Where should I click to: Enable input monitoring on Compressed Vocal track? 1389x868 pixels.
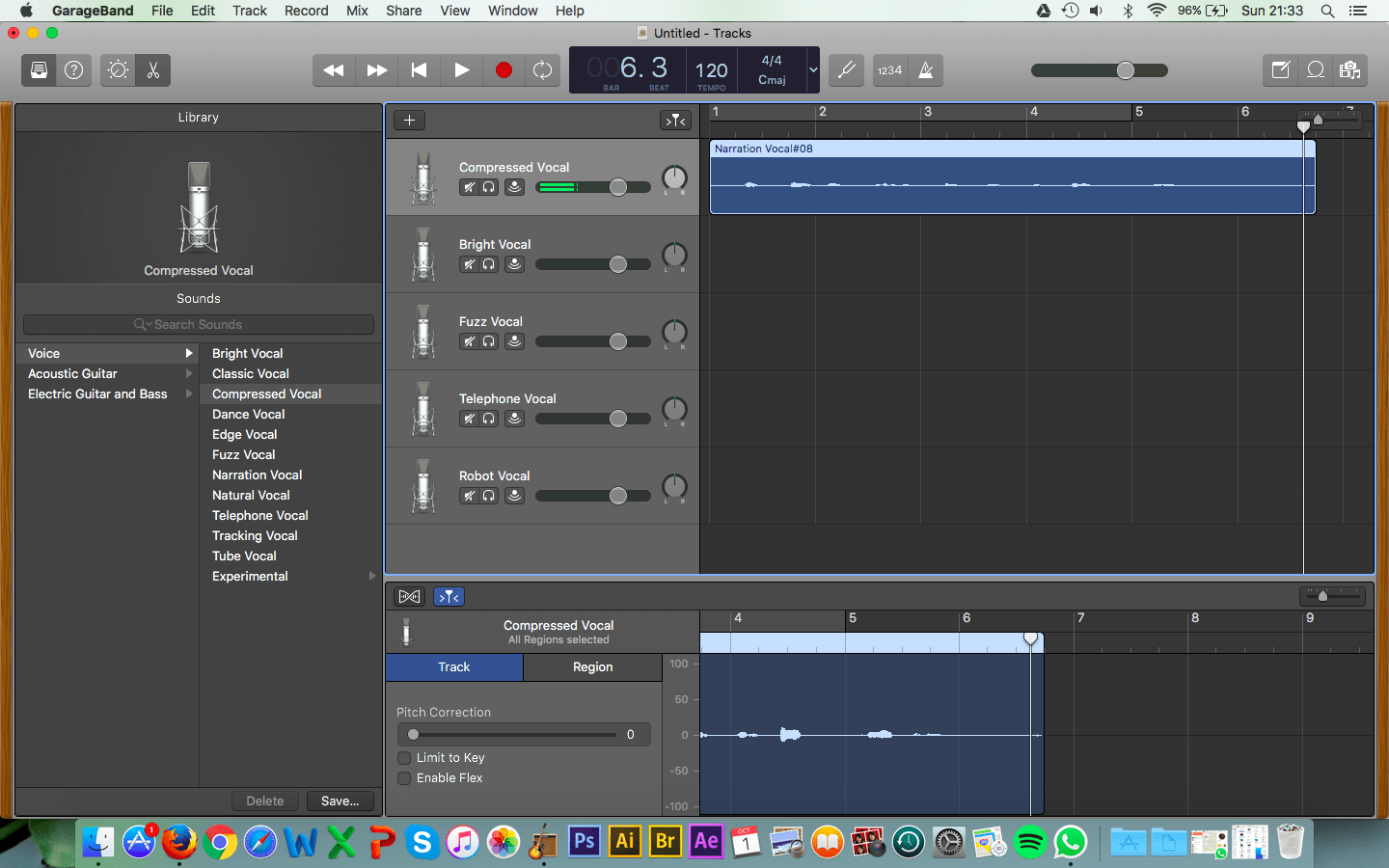tap(515, 187)
